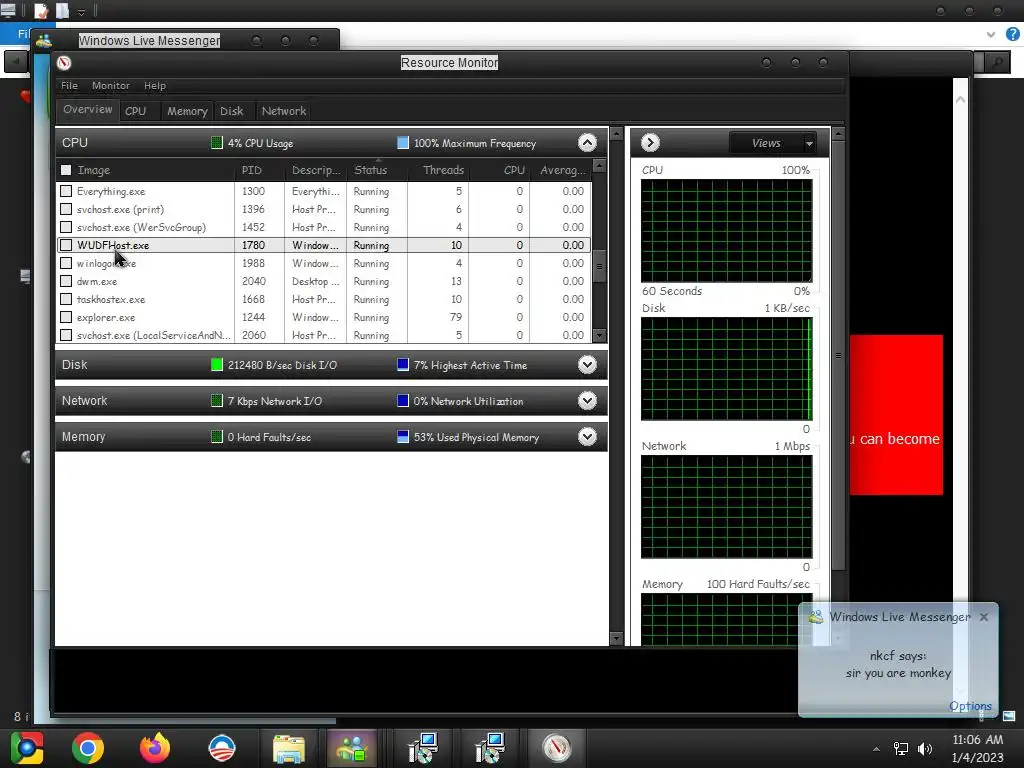Viewport: 1024px width, 768px height.
Task: Launch Firefox from the taskbar
Action: coord(155,748)
